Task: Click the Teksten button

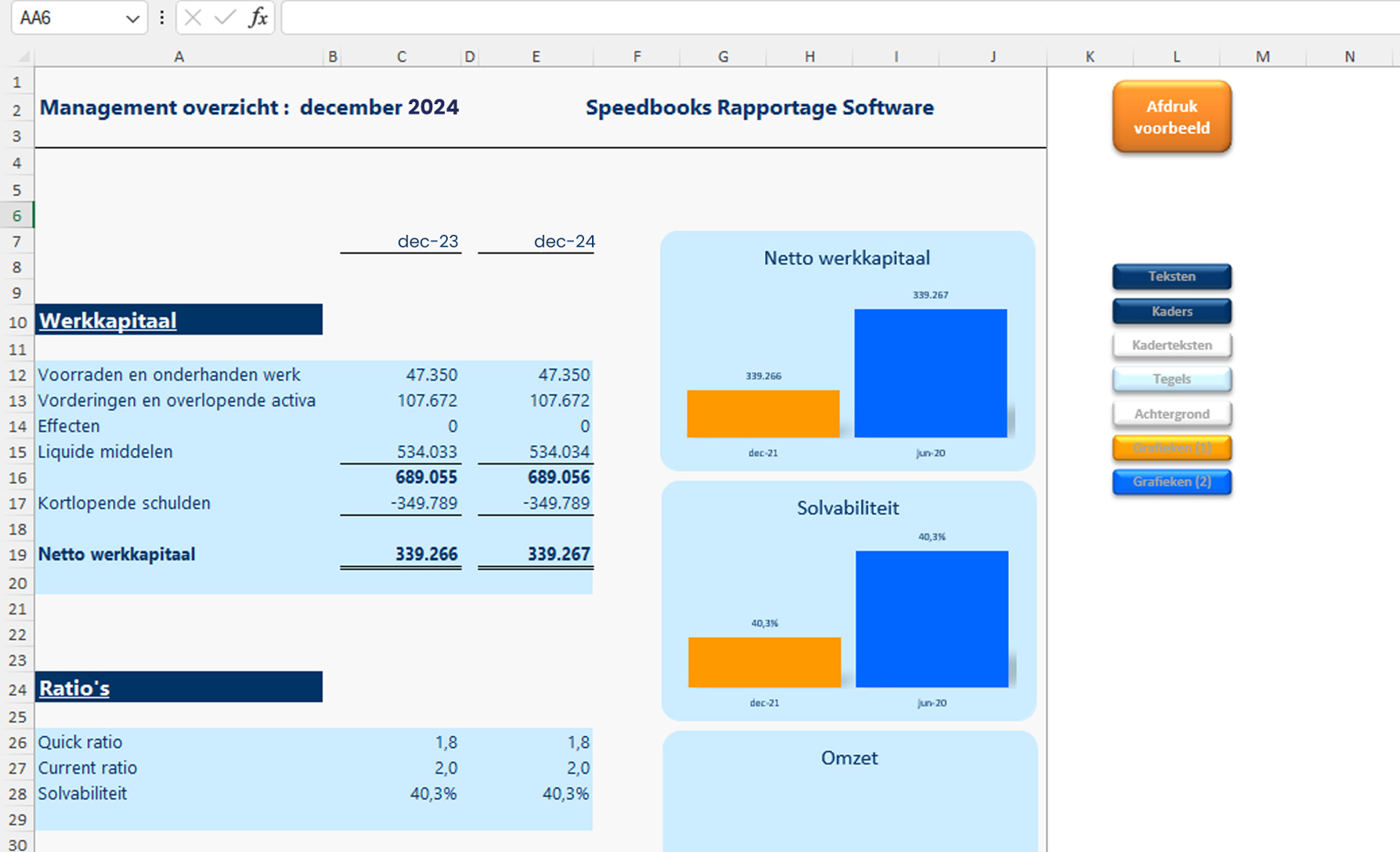Action: click(x=1171, y=276)
